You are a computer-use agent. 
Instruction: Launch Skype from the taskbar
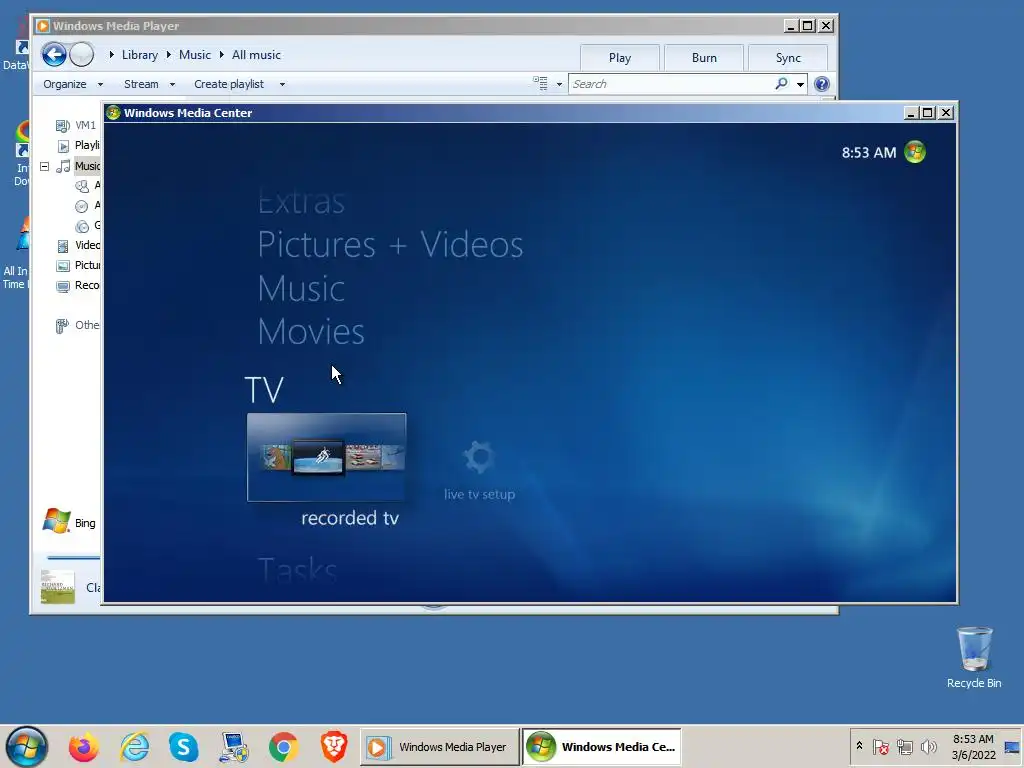(x=184, y=746)
